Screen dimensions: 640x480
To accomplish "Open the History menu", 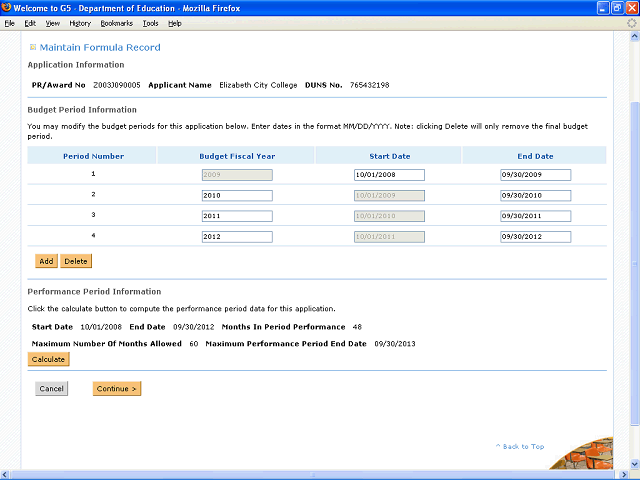I will tap(80, 23).
